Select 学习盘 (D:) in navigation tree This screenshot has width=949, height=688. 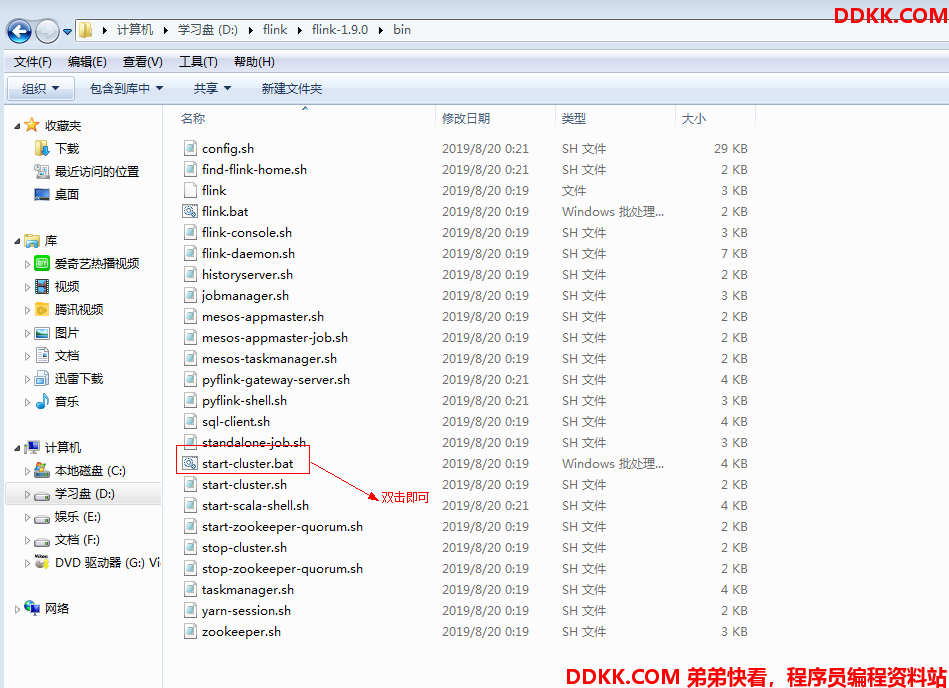pyautogui.click(x=84, y=494)
